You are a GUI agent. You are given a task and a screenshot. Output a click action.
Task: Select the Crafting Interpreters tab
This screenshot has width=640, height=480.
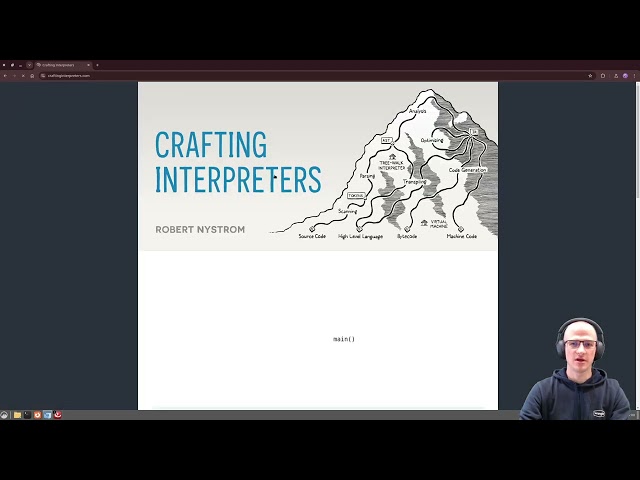tap(63, 65)
